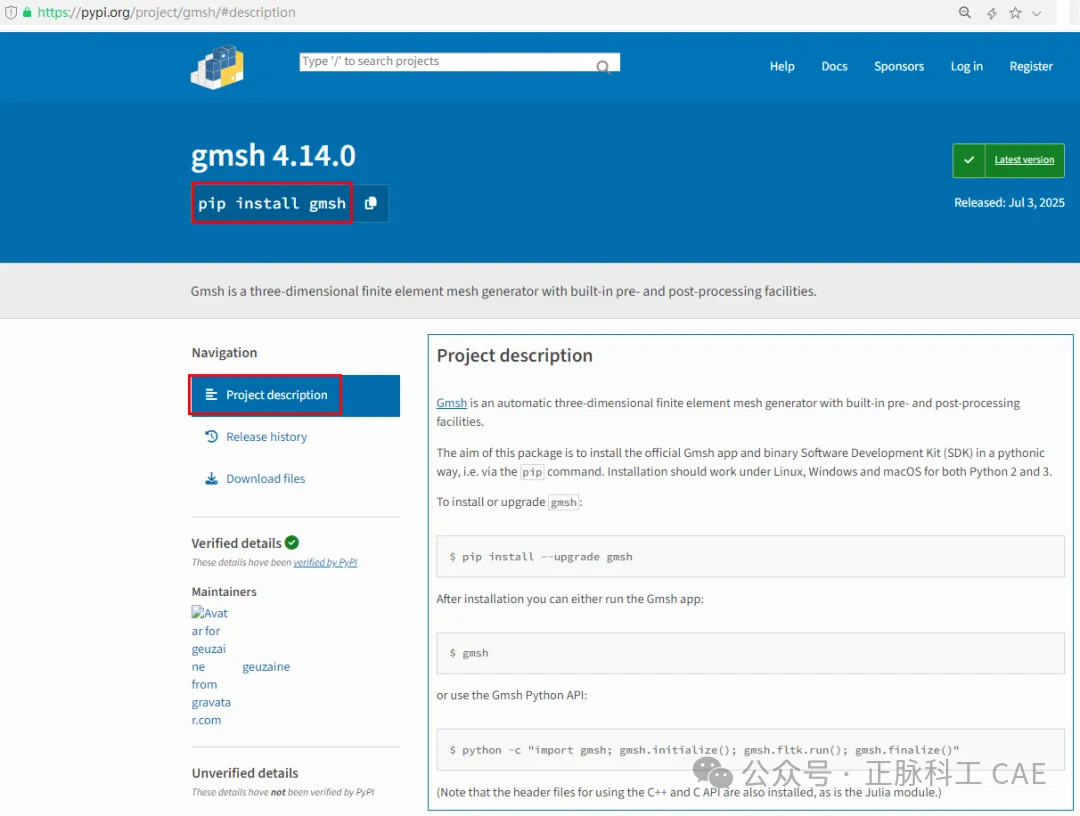Open the Sponsors page
1080x816 pixels.
[x=899, y=66]
